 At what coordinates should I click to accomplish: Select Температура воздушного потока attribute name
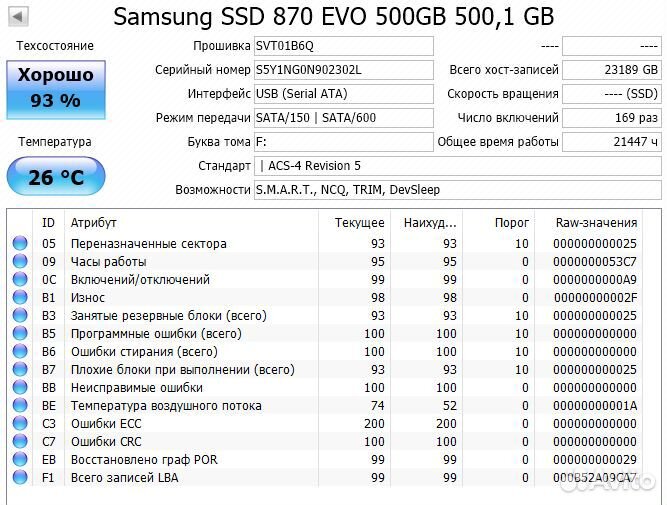166,406
